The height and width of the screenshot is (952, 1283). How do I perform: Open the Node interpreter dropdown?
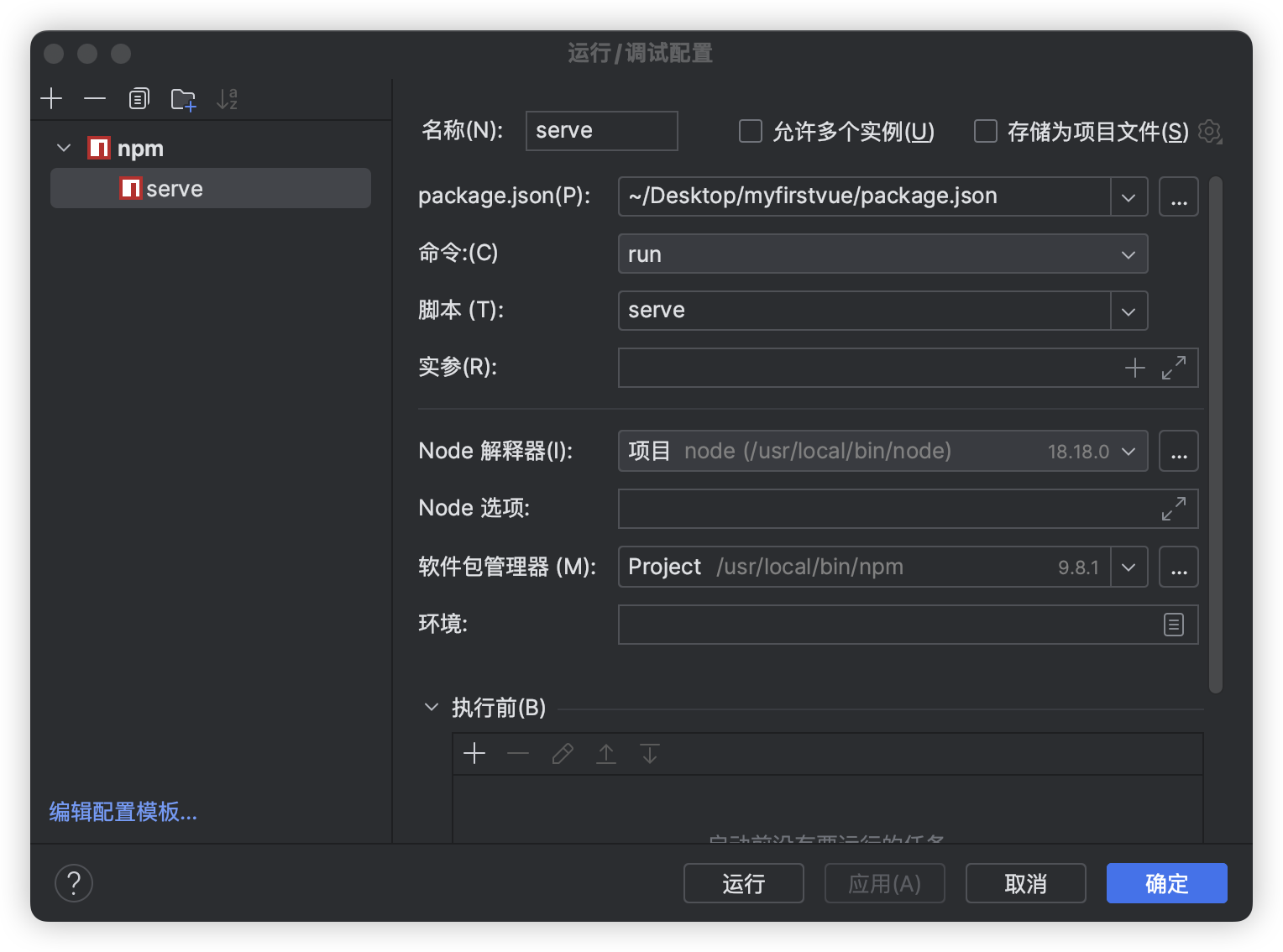click(1129, 452)
